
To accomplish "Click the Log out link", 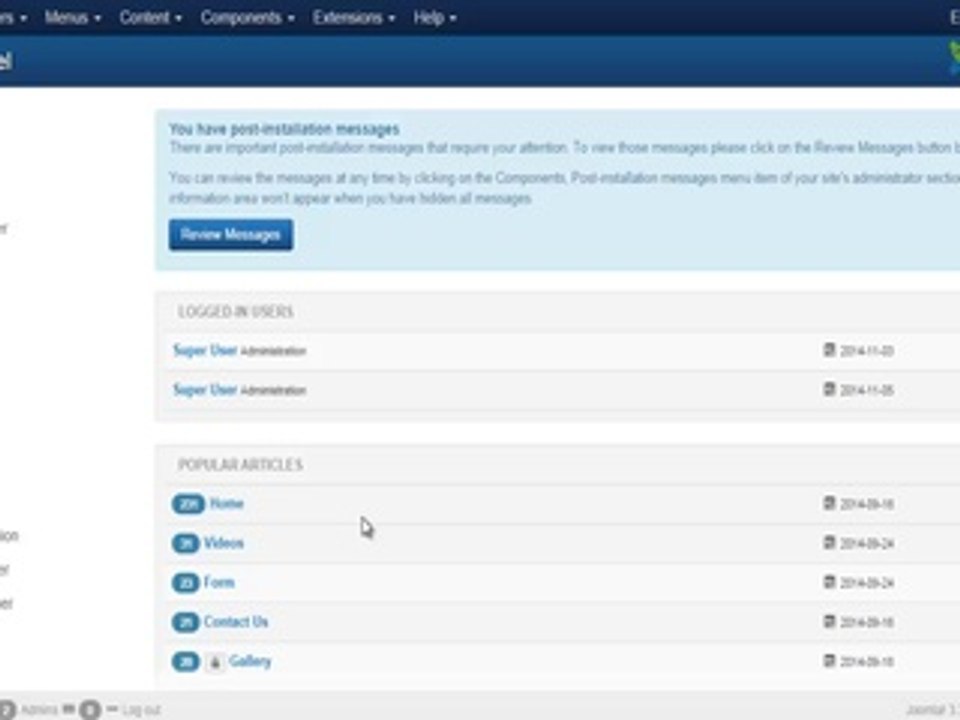I will click(x=141, y=710).
